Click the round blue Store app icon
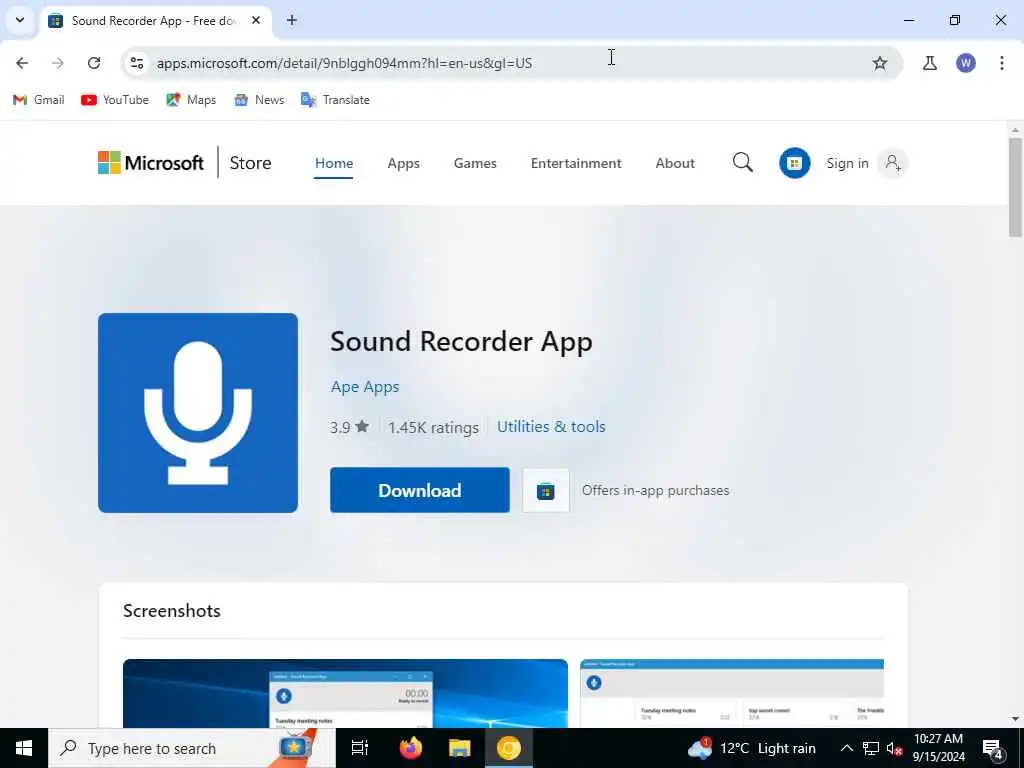The height and width of the screenshot is (768, 1024). coord(794,163)
